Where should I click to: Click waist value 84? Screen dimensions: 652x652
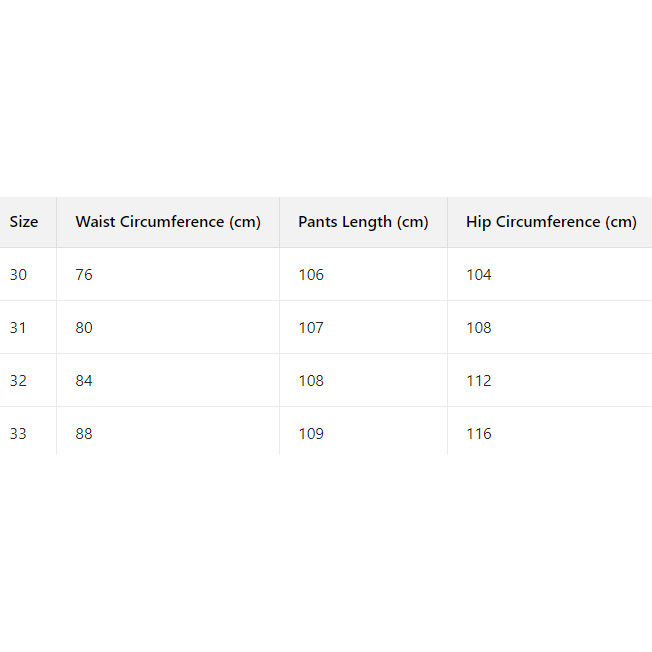84,381
